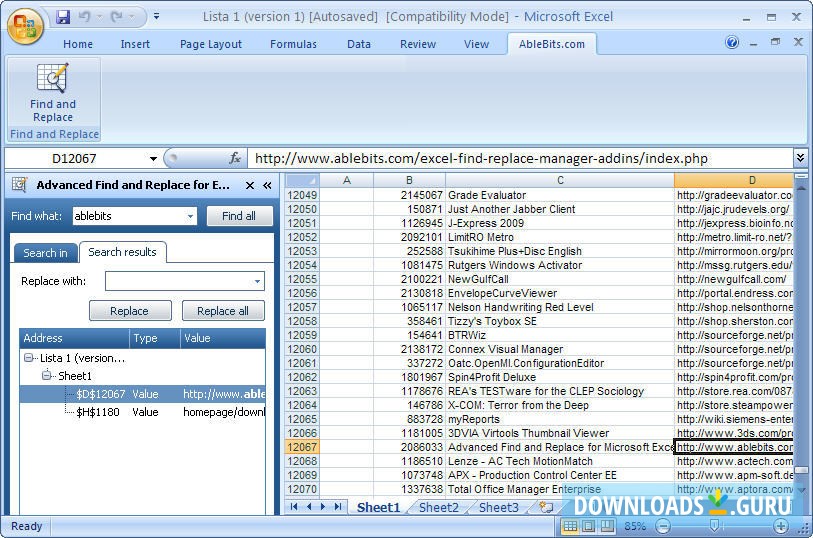
Task: Launch the Find and Replace ribbon tool
Action: tap(53, 93)
